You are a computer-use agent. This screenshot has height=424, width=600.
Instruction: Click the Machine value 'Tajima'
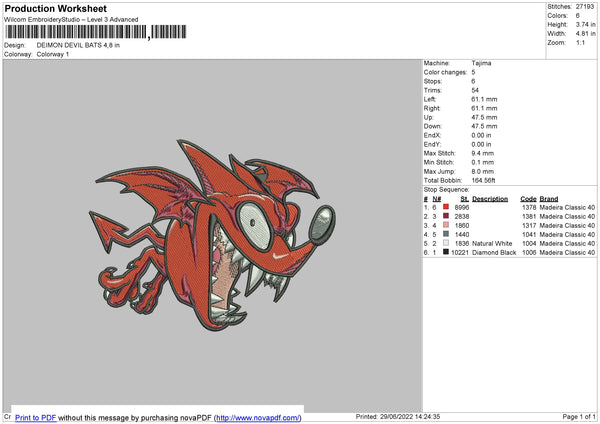481,63
